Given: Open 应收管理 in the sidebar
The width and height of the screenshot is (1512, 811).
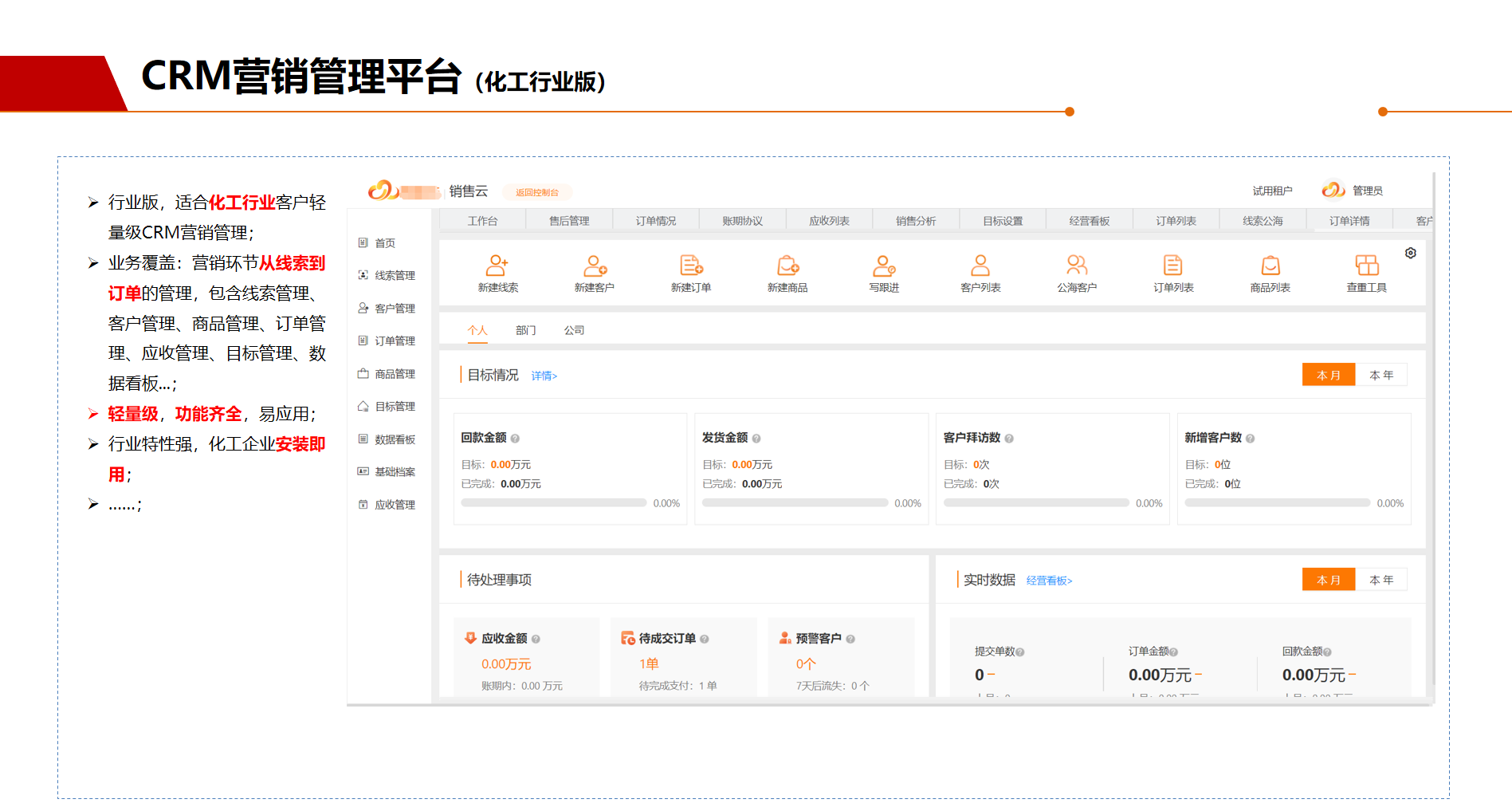Looking at the screenshot, I should point(387,505).
